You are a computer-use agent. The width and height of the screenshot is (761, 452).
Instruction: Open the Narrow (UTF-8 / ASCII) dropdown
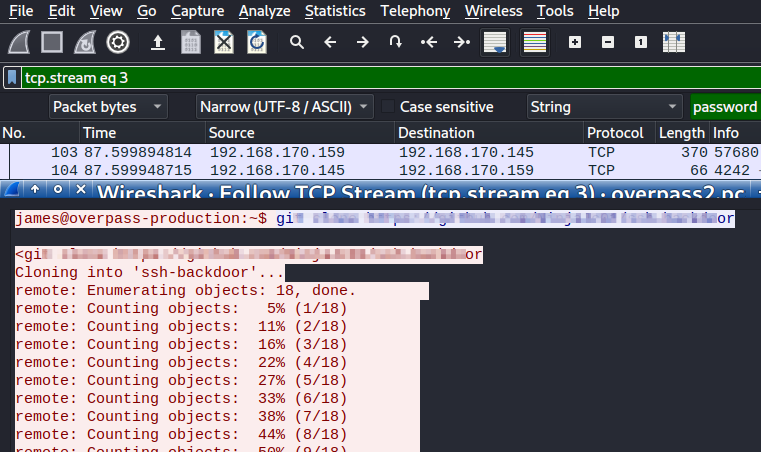point(284,107)
